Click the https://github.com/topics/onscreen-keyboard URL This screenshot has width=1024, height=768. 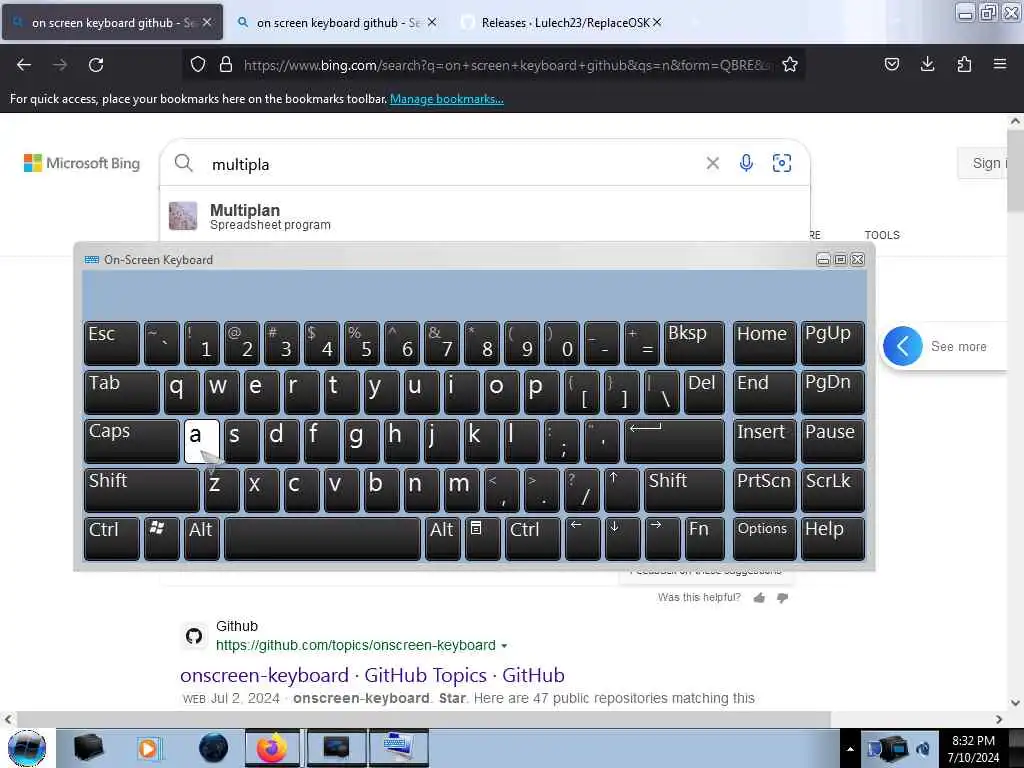(x=355, y=645)
